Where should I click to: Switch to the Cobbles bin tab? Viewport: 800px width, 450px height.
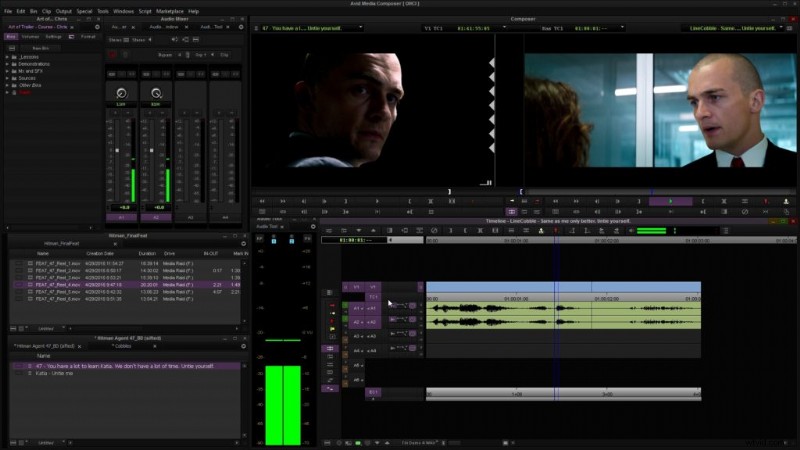(x=122, y=346)
